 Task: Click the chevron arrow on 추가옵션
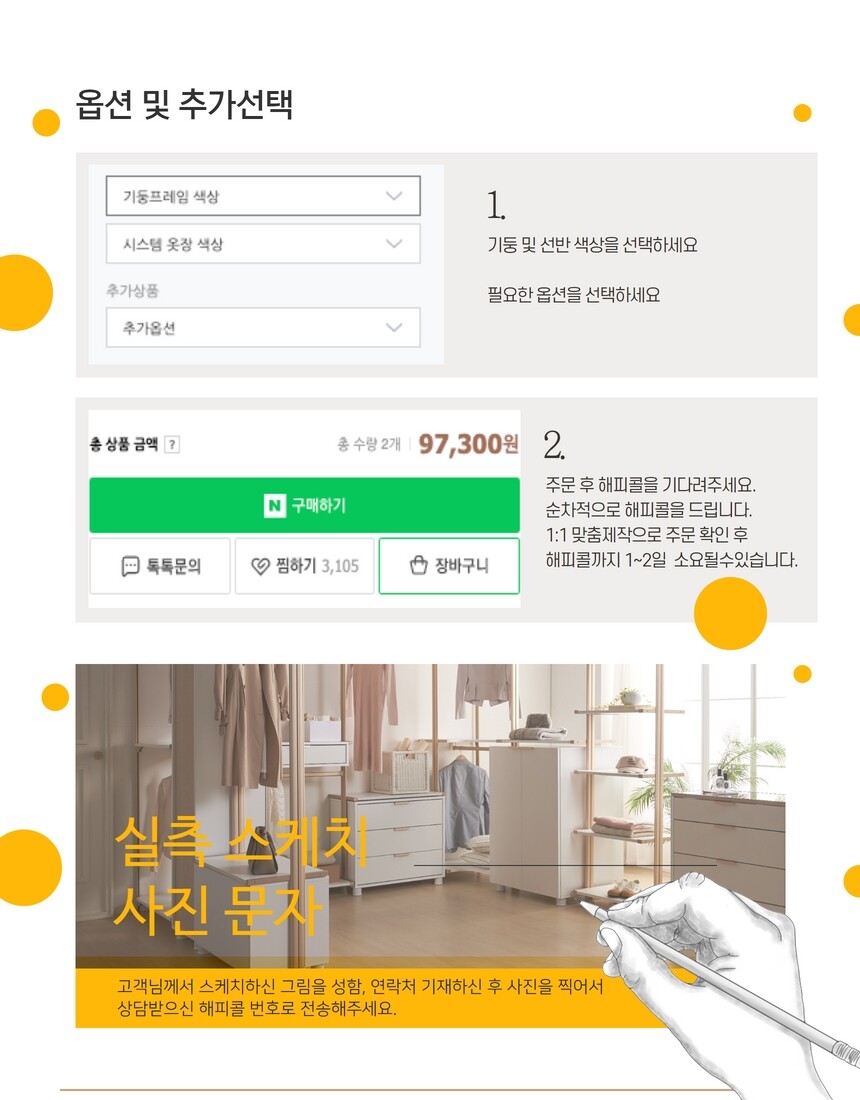[x=394, y=327]
